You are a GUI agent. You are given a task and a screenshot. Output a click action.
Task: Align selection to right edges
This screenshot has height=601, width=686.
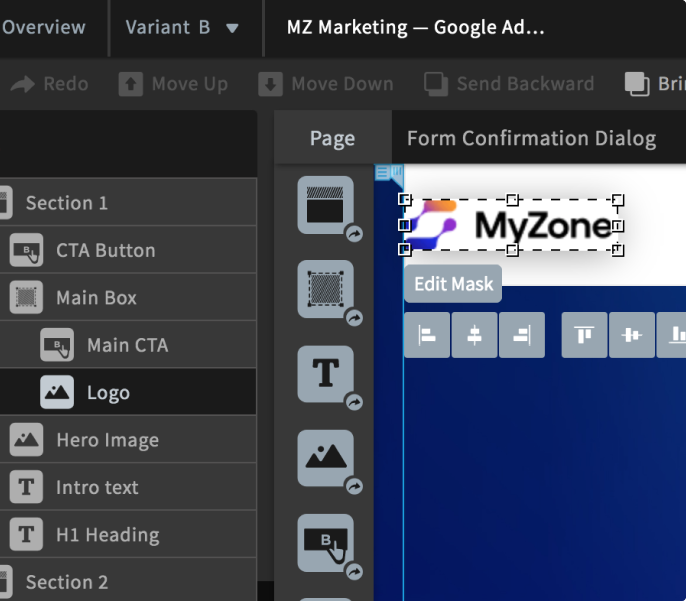tap(521, 335)
